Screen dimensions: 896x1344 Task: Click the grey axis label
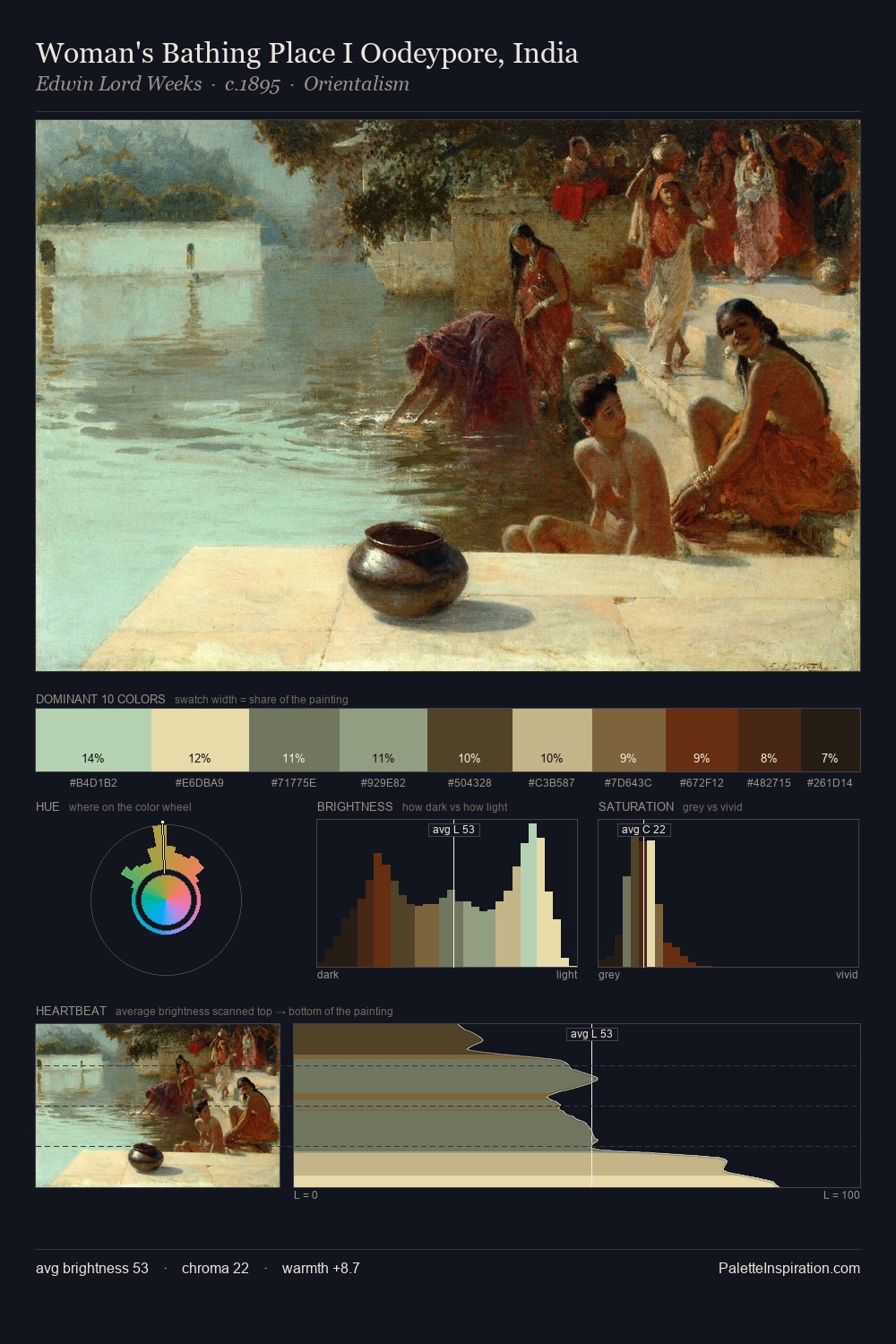click(x=609, y=975)
